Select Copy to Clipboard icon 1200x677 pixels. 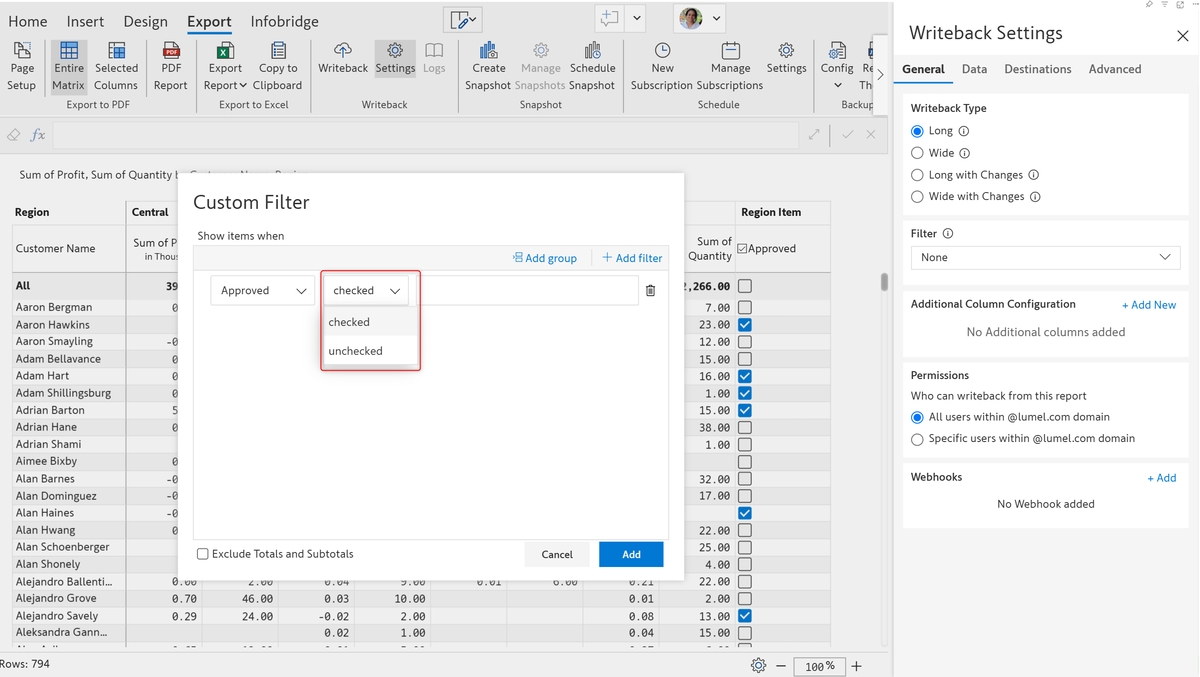click(x=278, y=51)
